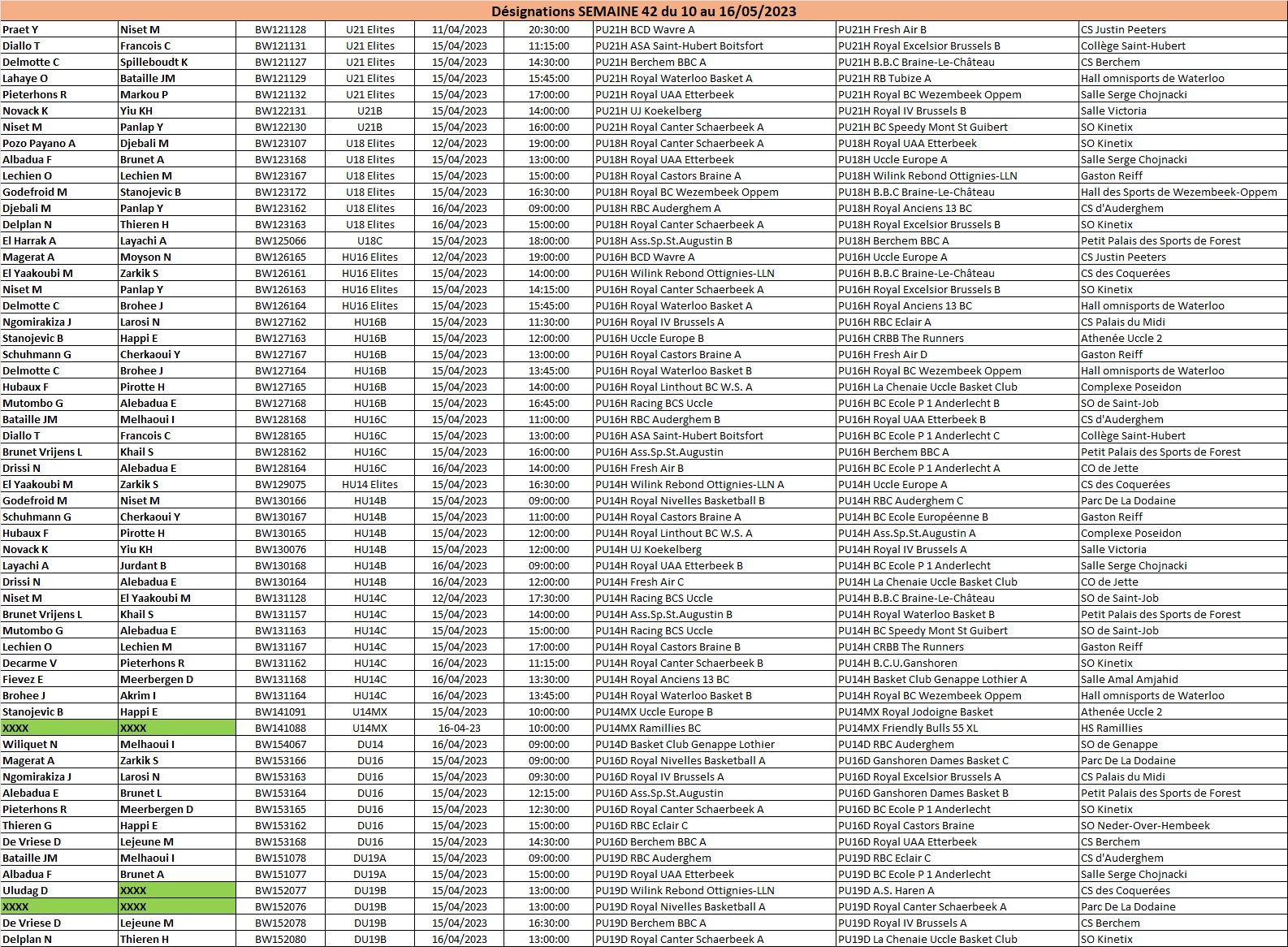Screen dimensions: 1288x947
Task: Select the U18C category cell
Action: click(370, 241)
